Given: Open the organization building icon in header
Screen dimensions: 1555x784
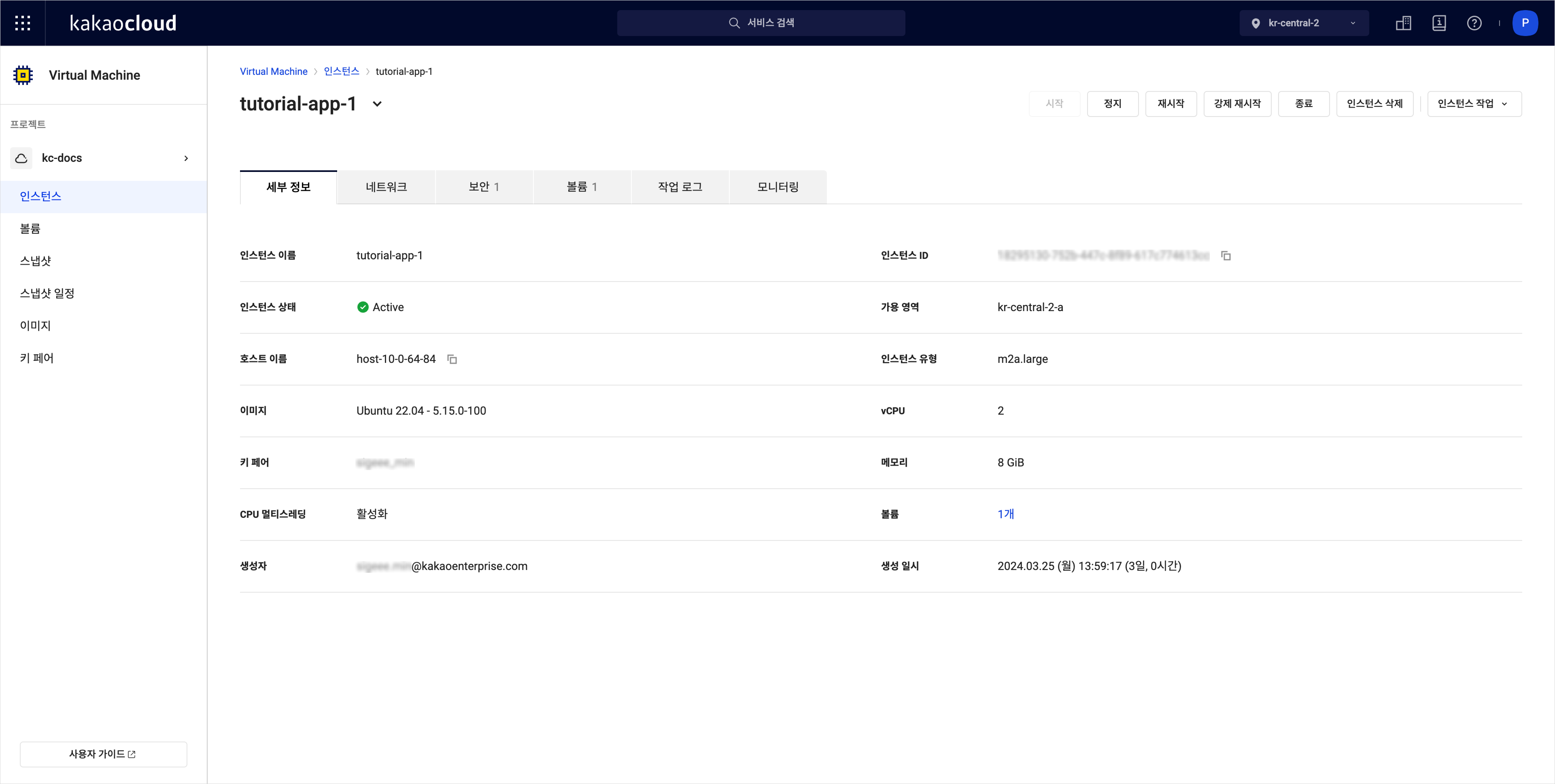Looking at the screenshot, I should click(1403, 23).
